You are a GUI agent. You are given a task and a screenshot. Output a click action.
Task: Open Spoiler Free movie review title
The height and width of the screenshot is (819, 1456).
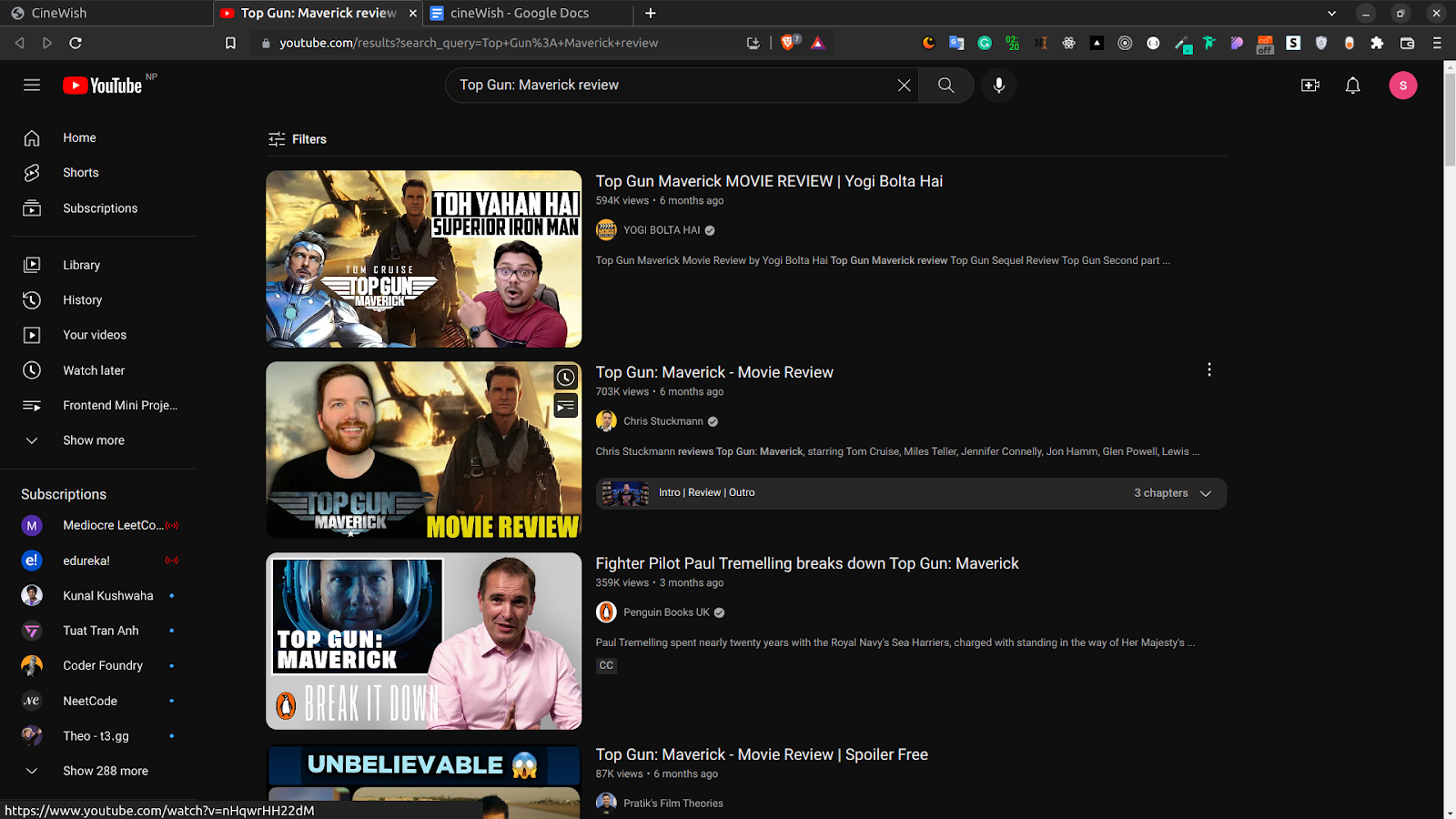click(762, 754)
